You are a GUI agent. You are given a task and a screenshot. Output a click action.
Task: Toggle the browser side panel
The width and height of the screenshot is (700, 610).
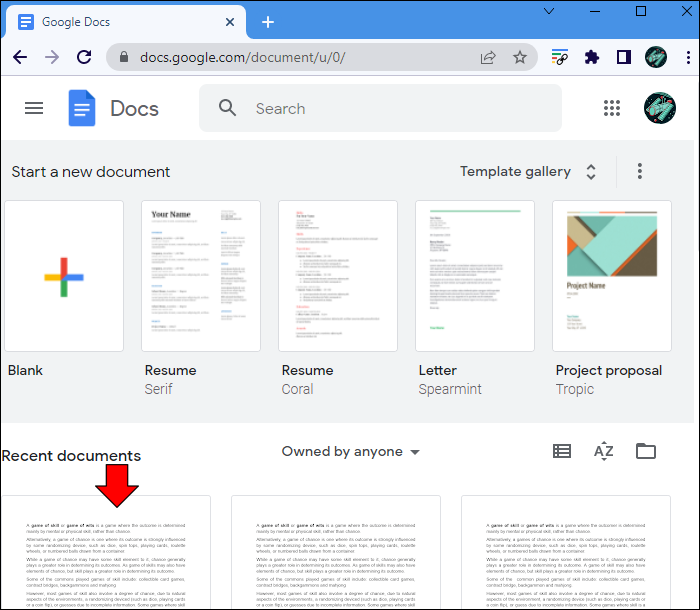624,57
